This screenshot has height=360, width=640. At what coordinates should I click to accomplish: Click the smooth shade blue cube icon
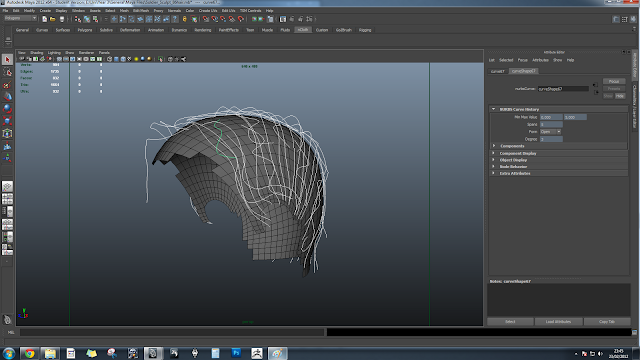(x=116, y=59)
